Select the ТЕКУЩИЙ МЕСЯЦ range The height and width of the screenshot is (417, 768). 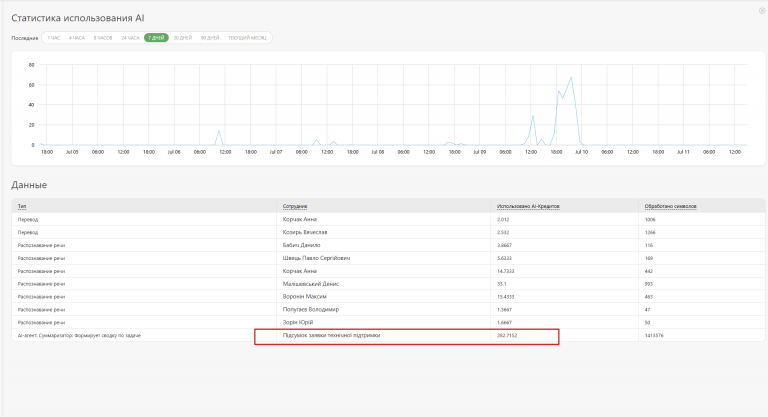(x=247, y=38)
